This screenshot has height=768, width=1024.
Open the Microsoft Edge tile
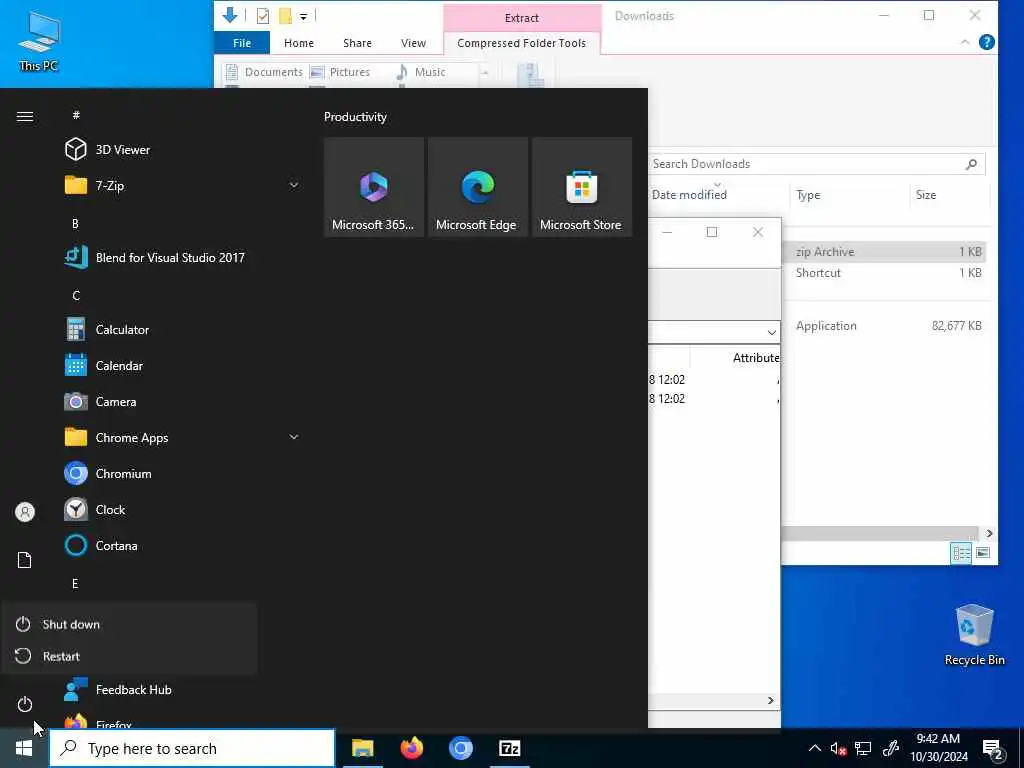tap(477, 187)
